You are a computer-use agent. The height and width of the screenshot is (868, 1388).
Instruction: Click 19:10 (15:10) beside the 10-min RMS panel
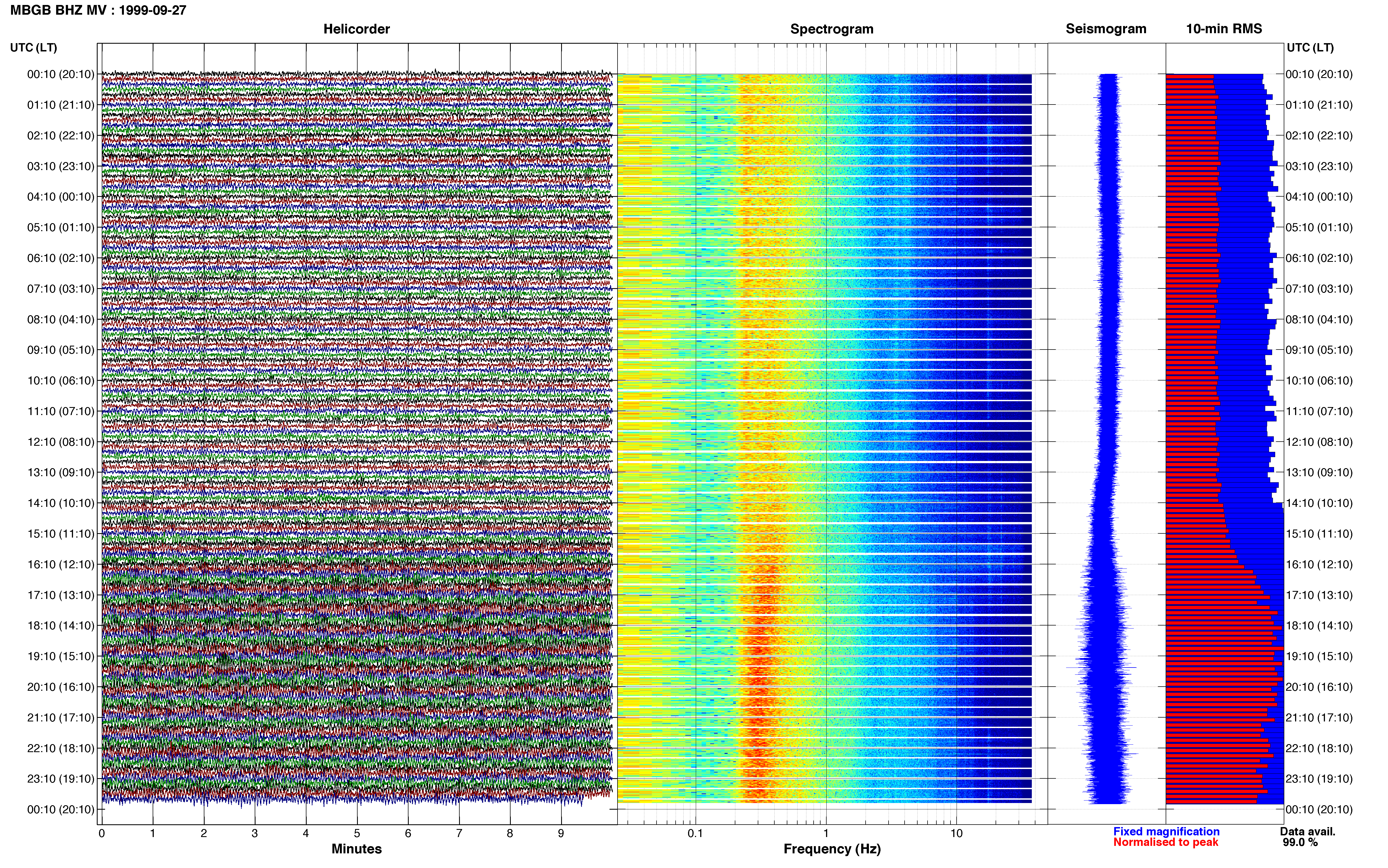[1319, 656]
